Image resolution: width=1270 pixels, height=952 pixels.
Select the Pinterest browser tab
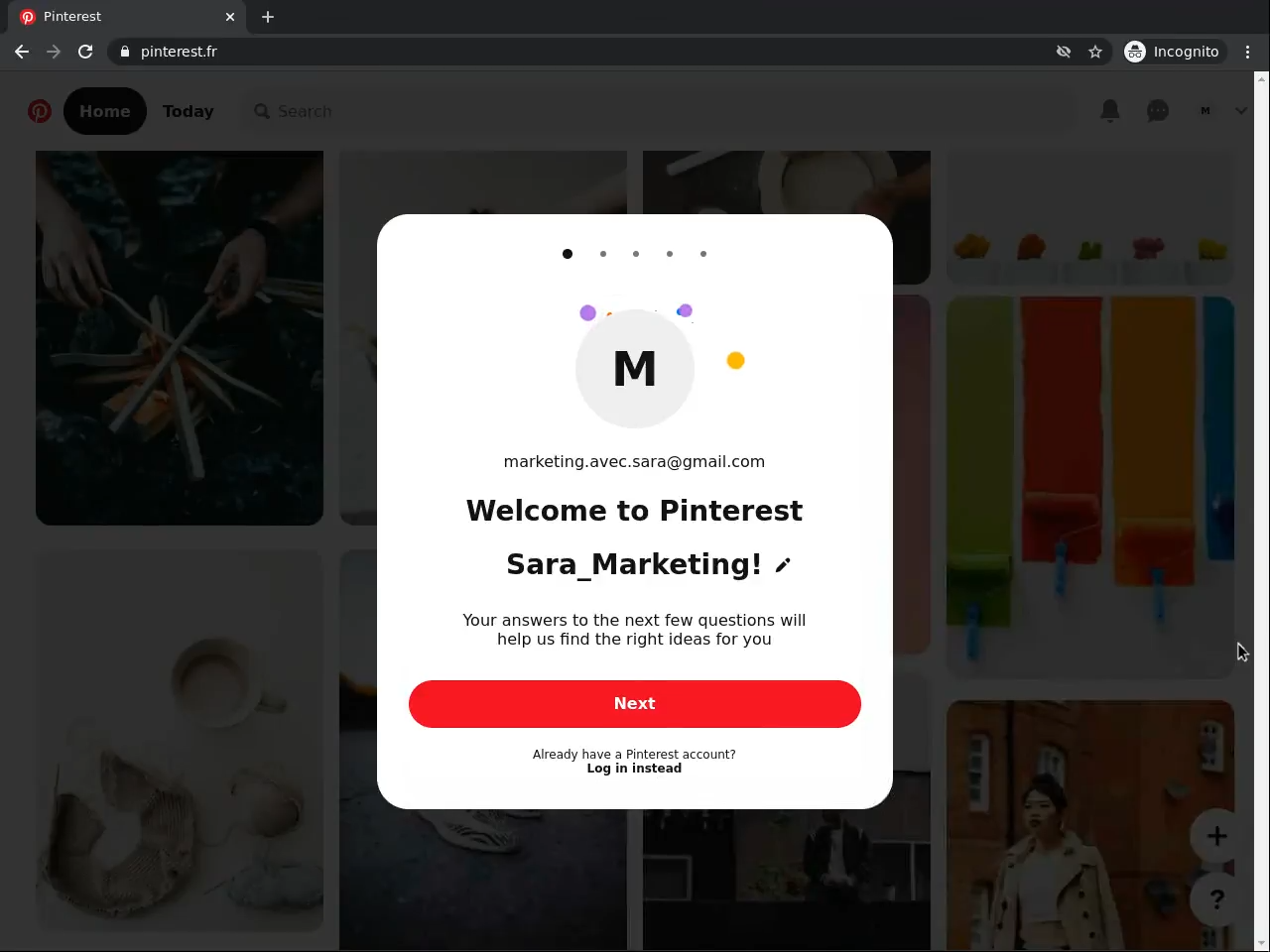click(x=128, y=17)
